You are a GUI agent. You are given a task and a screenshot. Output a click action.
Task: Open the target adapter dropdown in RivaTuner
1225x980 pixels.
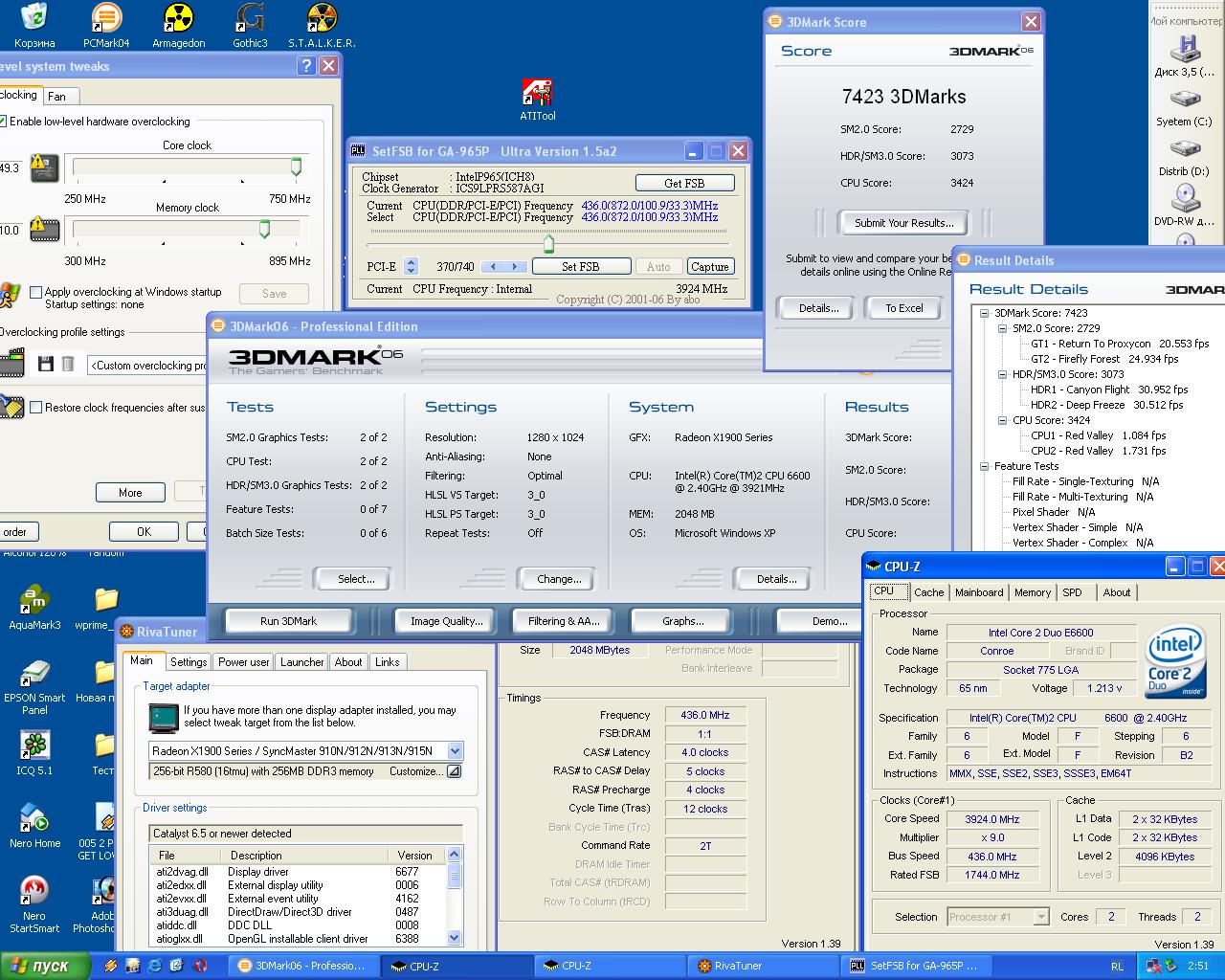455,751
